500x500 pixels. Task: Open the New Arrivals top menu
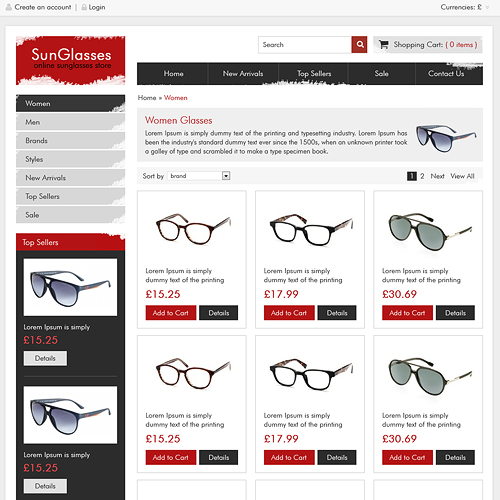(x=243, y=74)
